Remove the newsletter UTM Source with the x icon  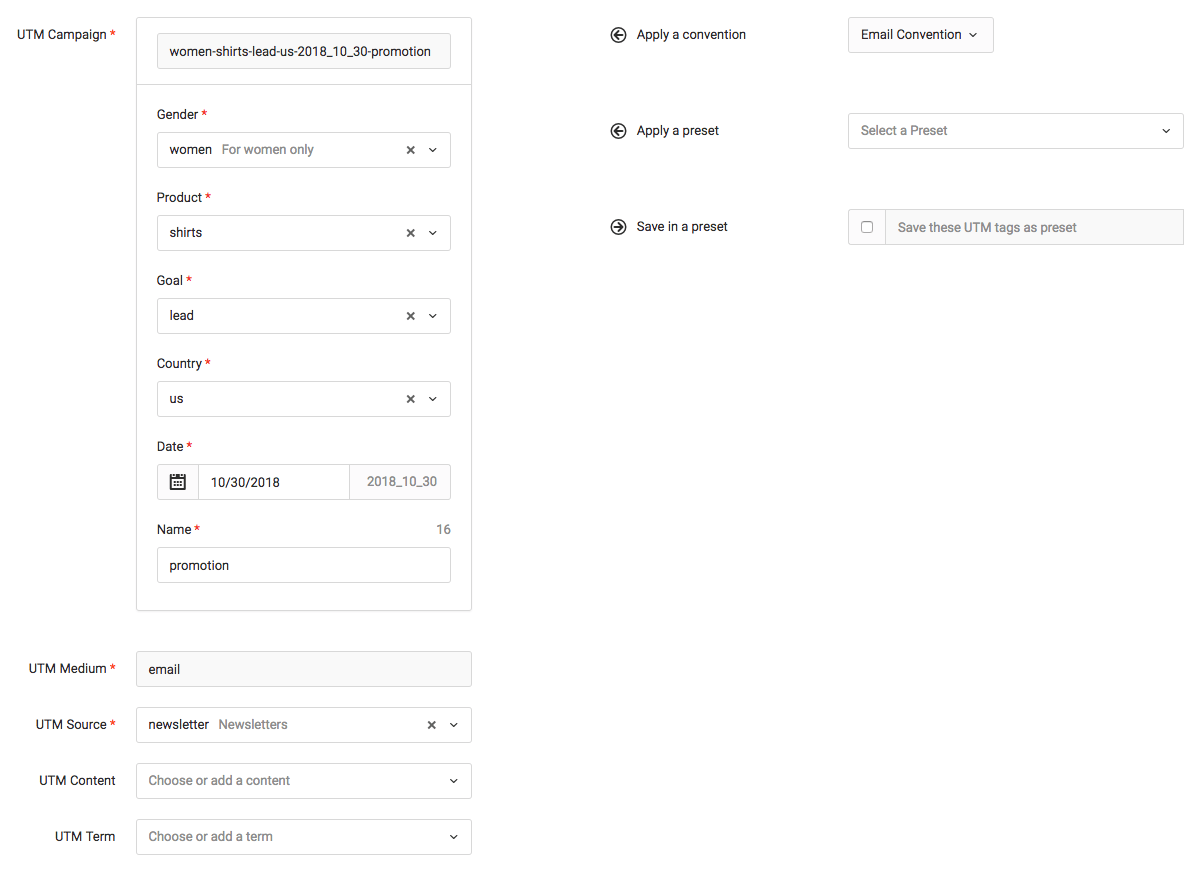click(x=431, y=724)
